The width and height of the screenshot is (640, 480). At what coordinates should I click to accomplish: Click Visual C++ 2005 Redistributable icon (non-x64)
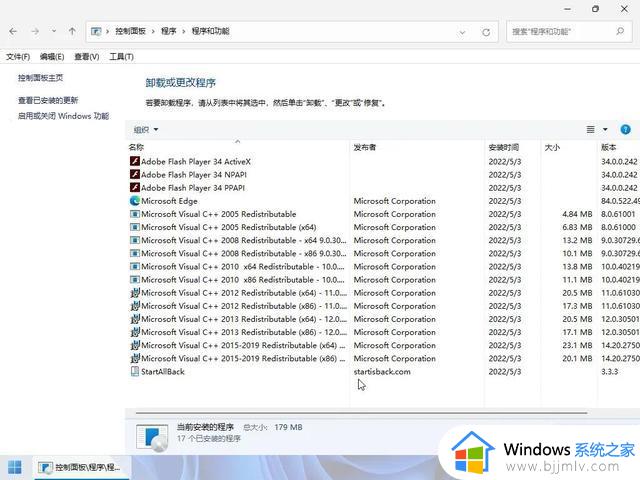click(135, 214)
